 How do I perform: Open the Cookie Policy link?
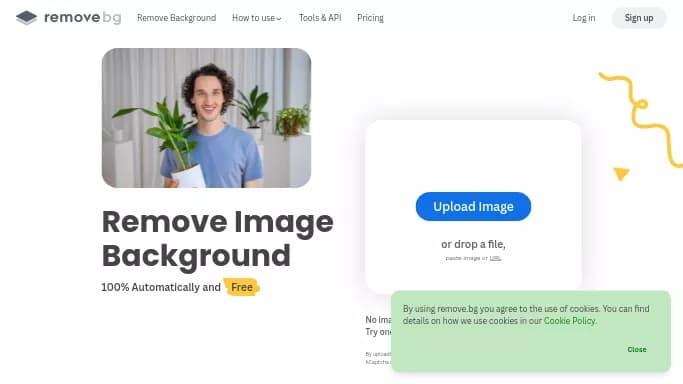pos(569,321)
